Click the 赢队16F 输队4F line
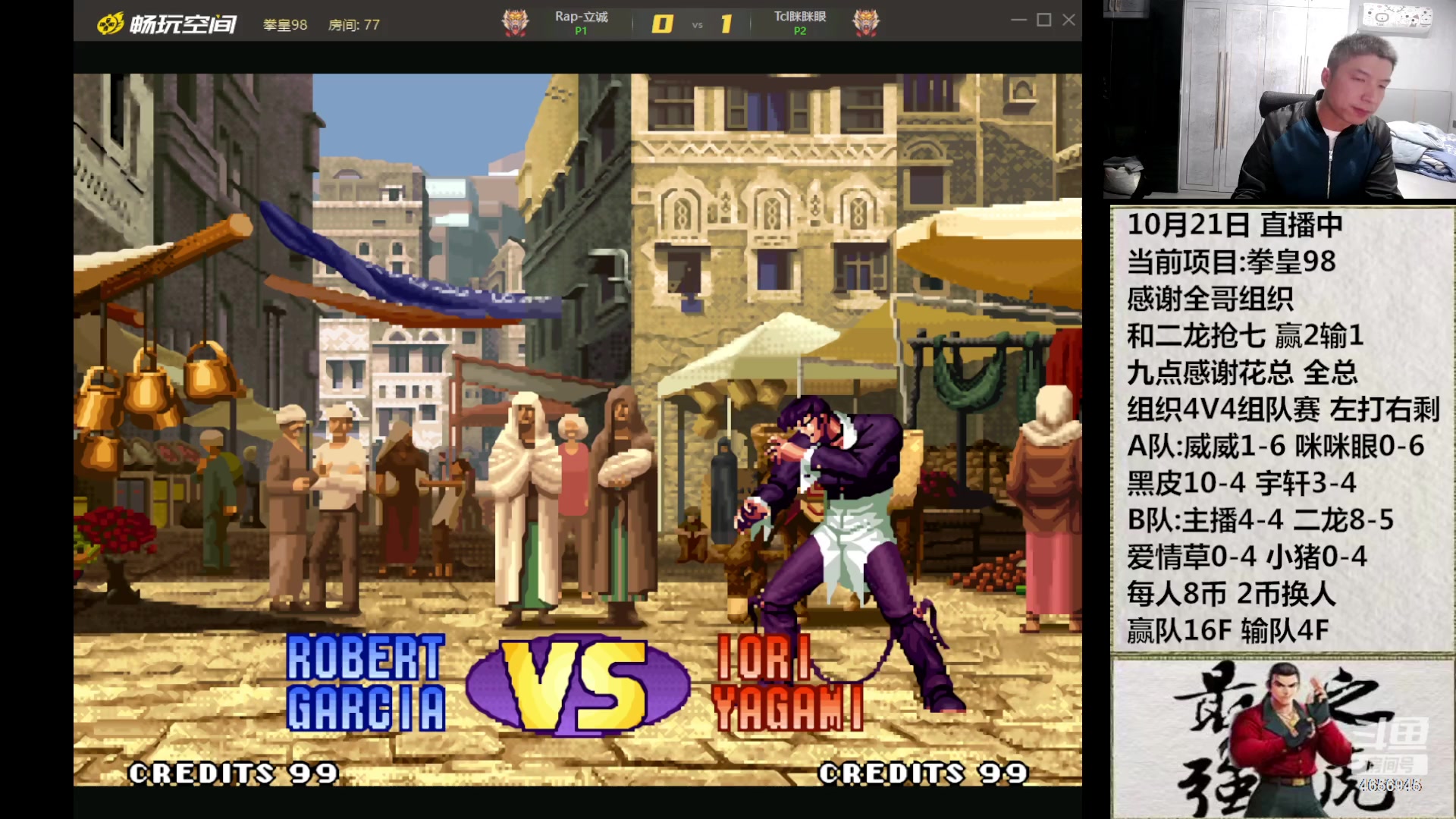 (x=1228, y=631)
